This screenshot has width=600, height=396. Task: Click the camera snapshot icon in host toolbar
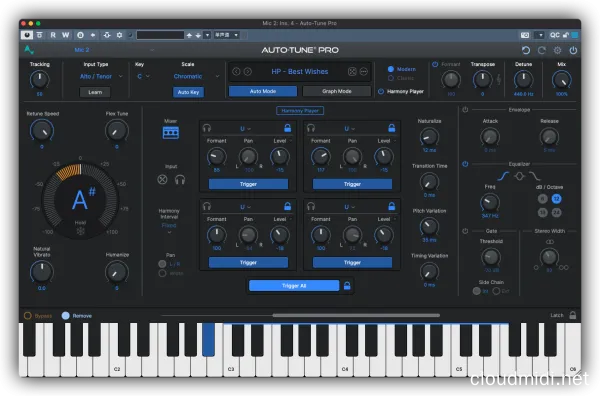pos(525,35)
